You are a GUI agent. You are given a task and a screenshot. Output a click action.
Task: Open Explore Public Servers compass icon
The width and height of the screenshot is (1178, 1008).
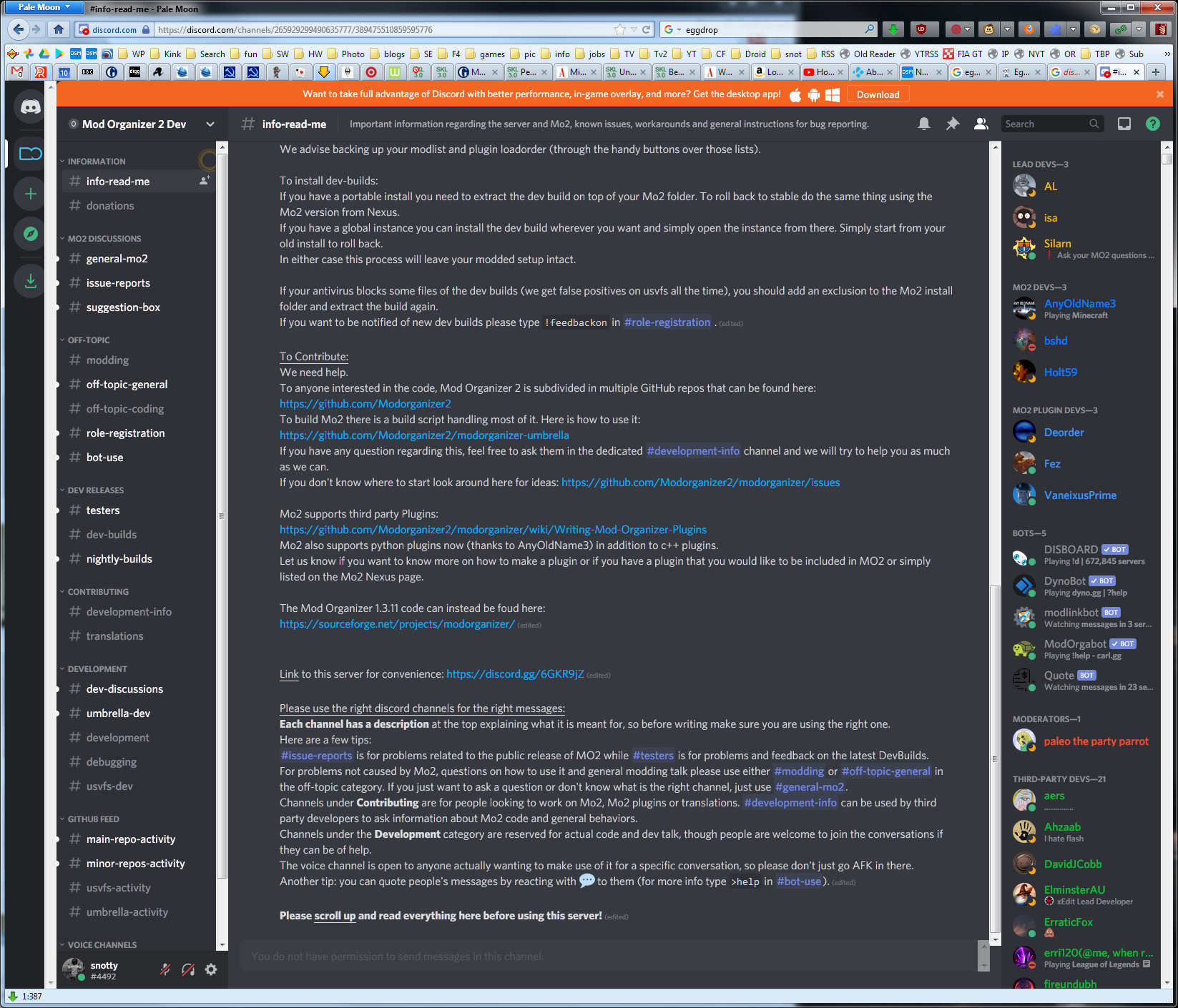[x=30, y=234]
